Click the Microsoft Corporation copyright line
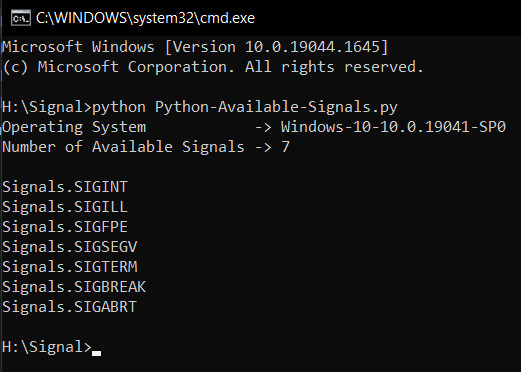Screen dimensions: 521x372 tap(213, 67)
